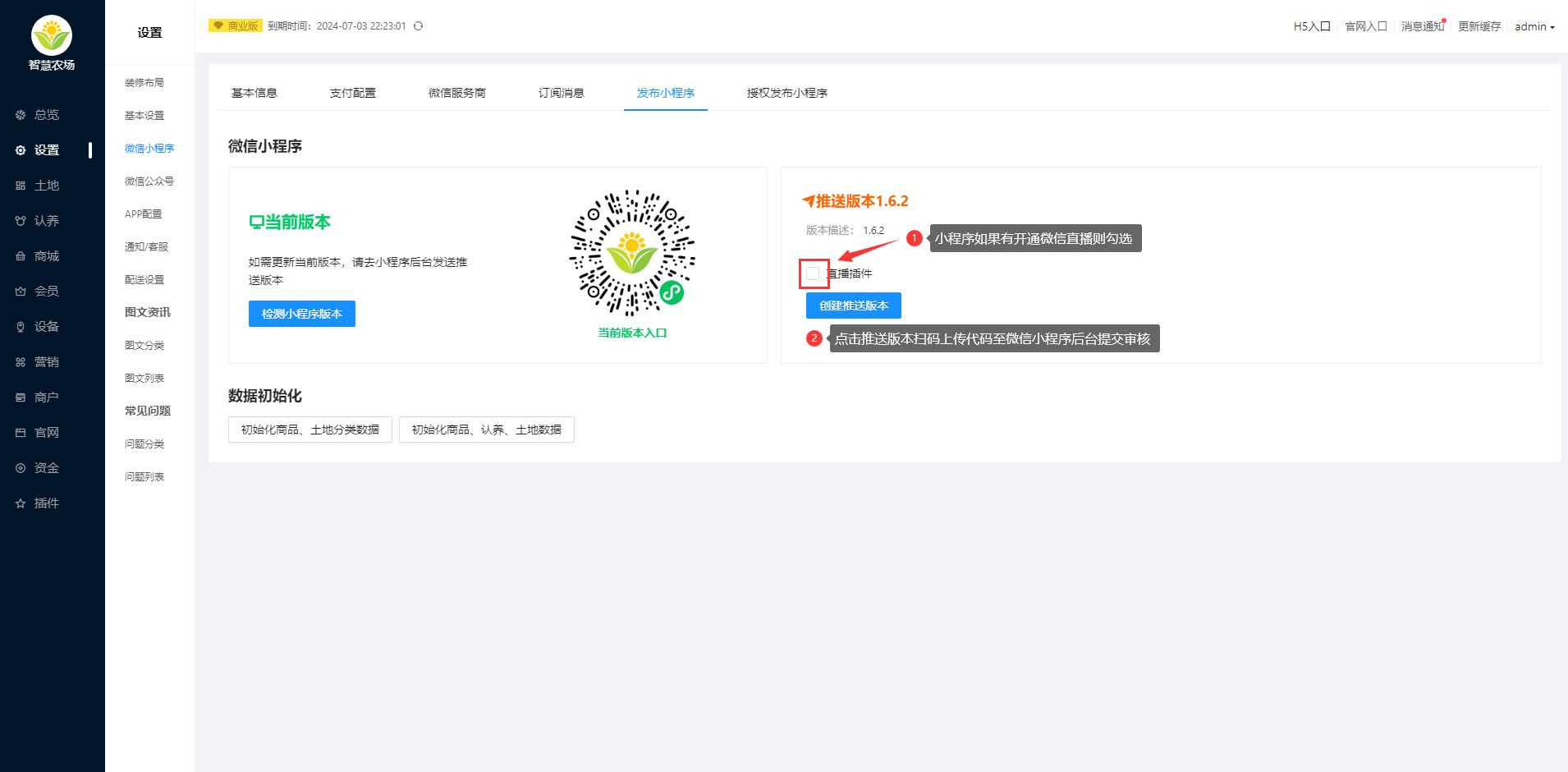Click the 总览 sidebar icon
1568x772 pixels.
[x=21, y=115]
